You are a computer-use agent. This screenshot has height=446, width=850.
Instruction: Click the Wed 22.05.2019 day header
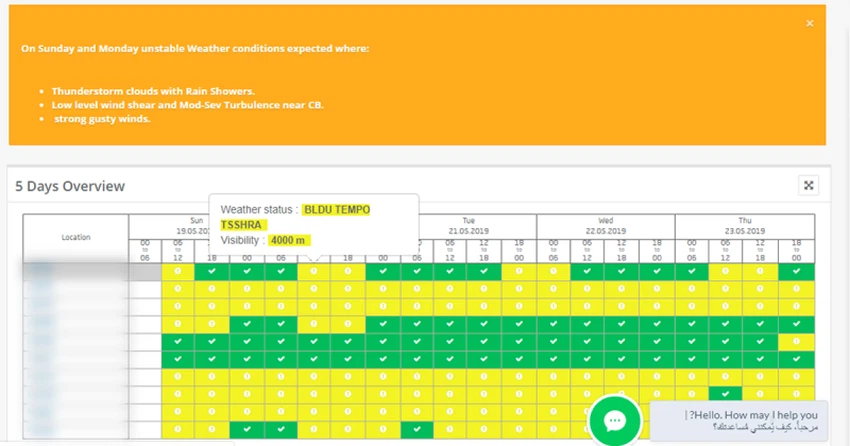point(605,226)
